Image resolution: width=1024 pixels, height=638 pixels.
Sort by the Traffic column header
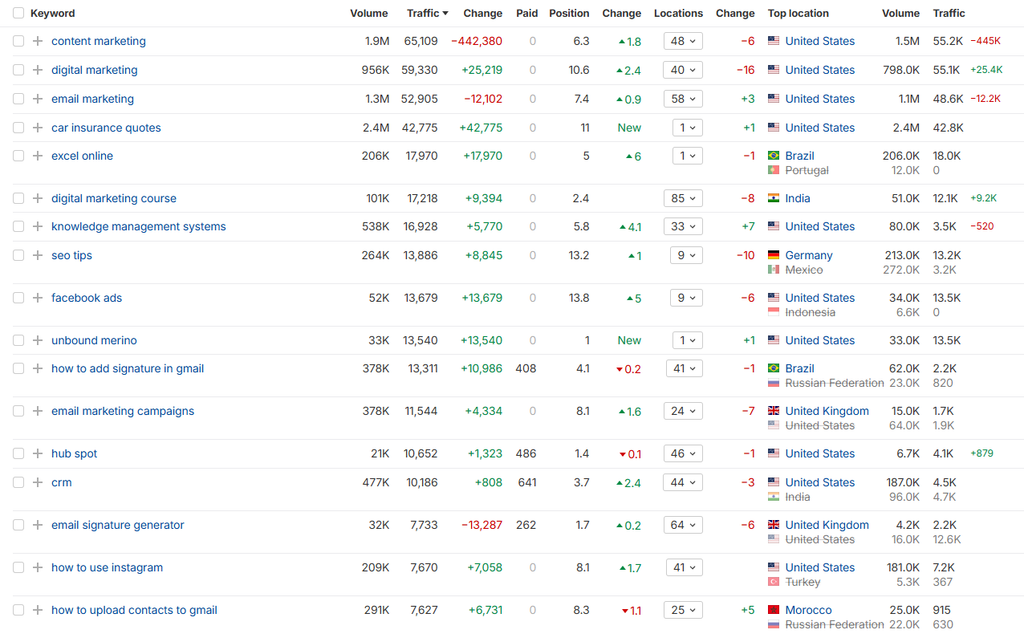(x=427, y=13)
